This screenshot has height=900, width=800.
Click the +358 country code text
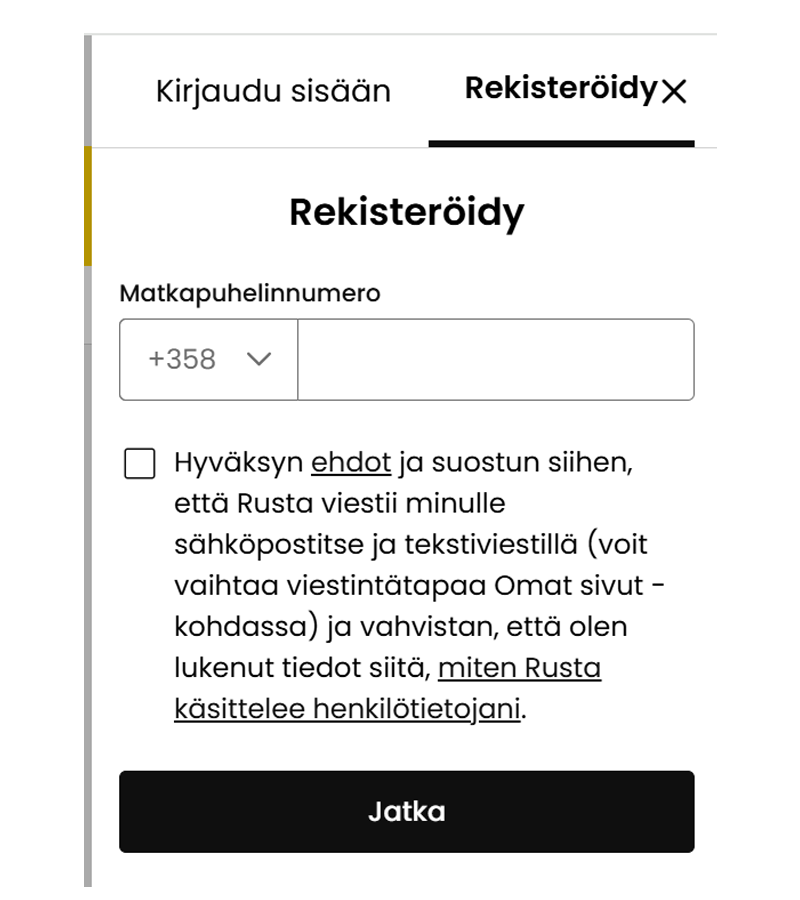[182, 359]
